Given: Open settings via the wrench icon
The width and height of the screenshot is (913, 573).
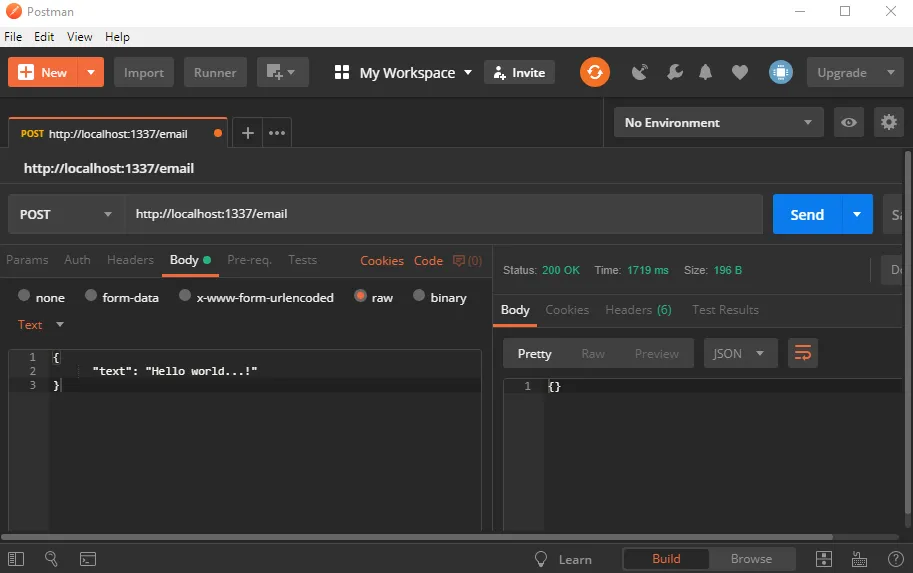Looking at the screenshot, I should (675, 72).
